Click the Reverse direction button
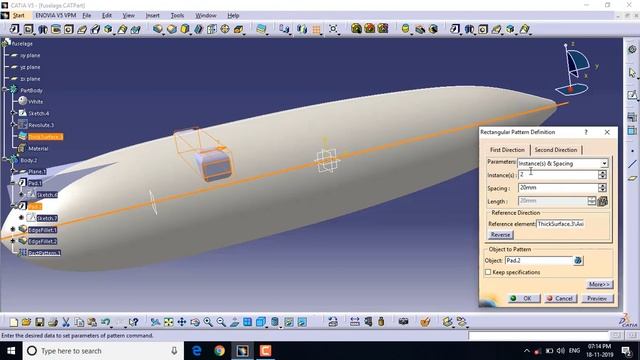The width and height of the screenshot is (640, 360). [x=500, y=235]
